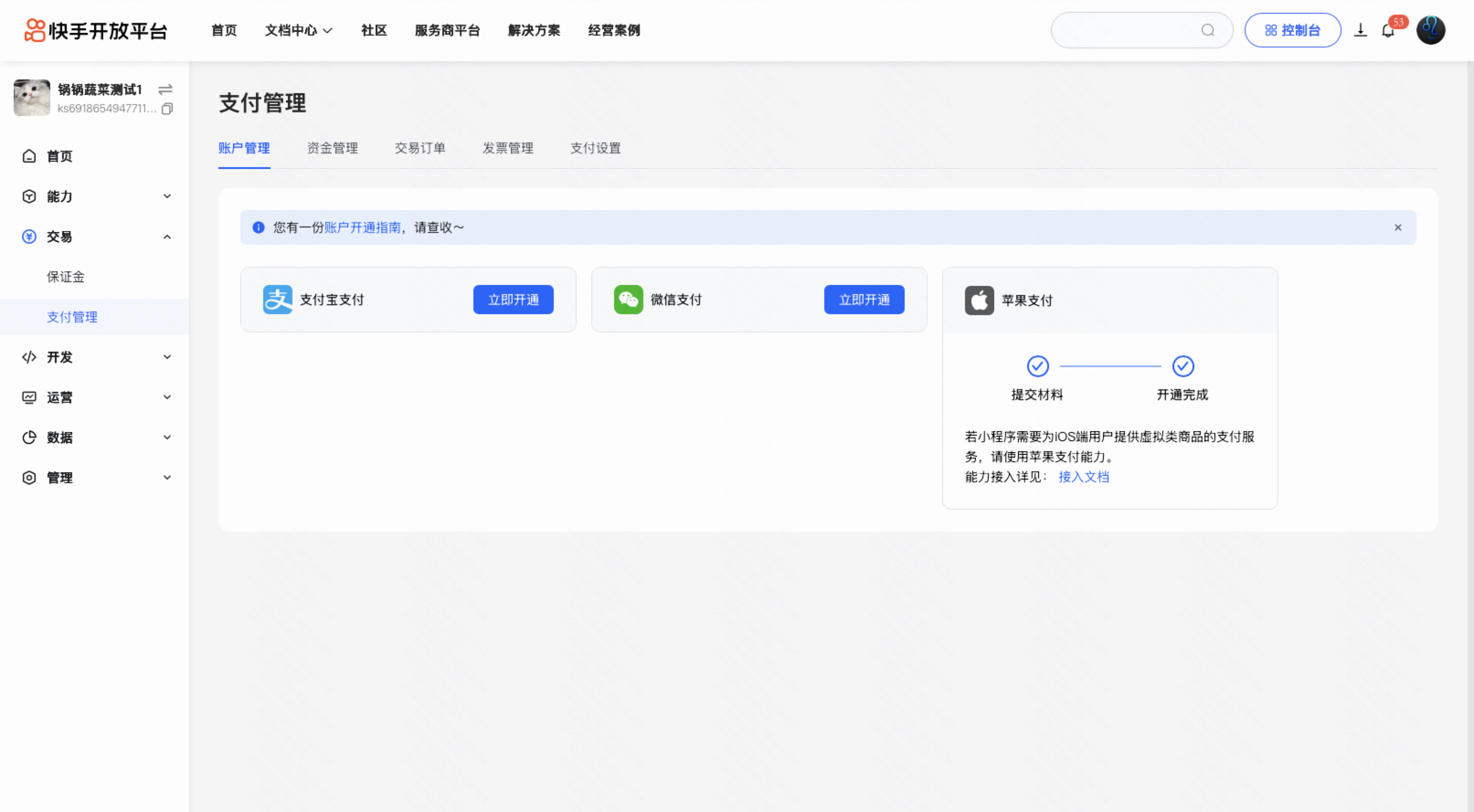The height and width of the screenshot is (812, 1474).
Task: Dismiss the account guide notice banner
Action: (1398, 227)
